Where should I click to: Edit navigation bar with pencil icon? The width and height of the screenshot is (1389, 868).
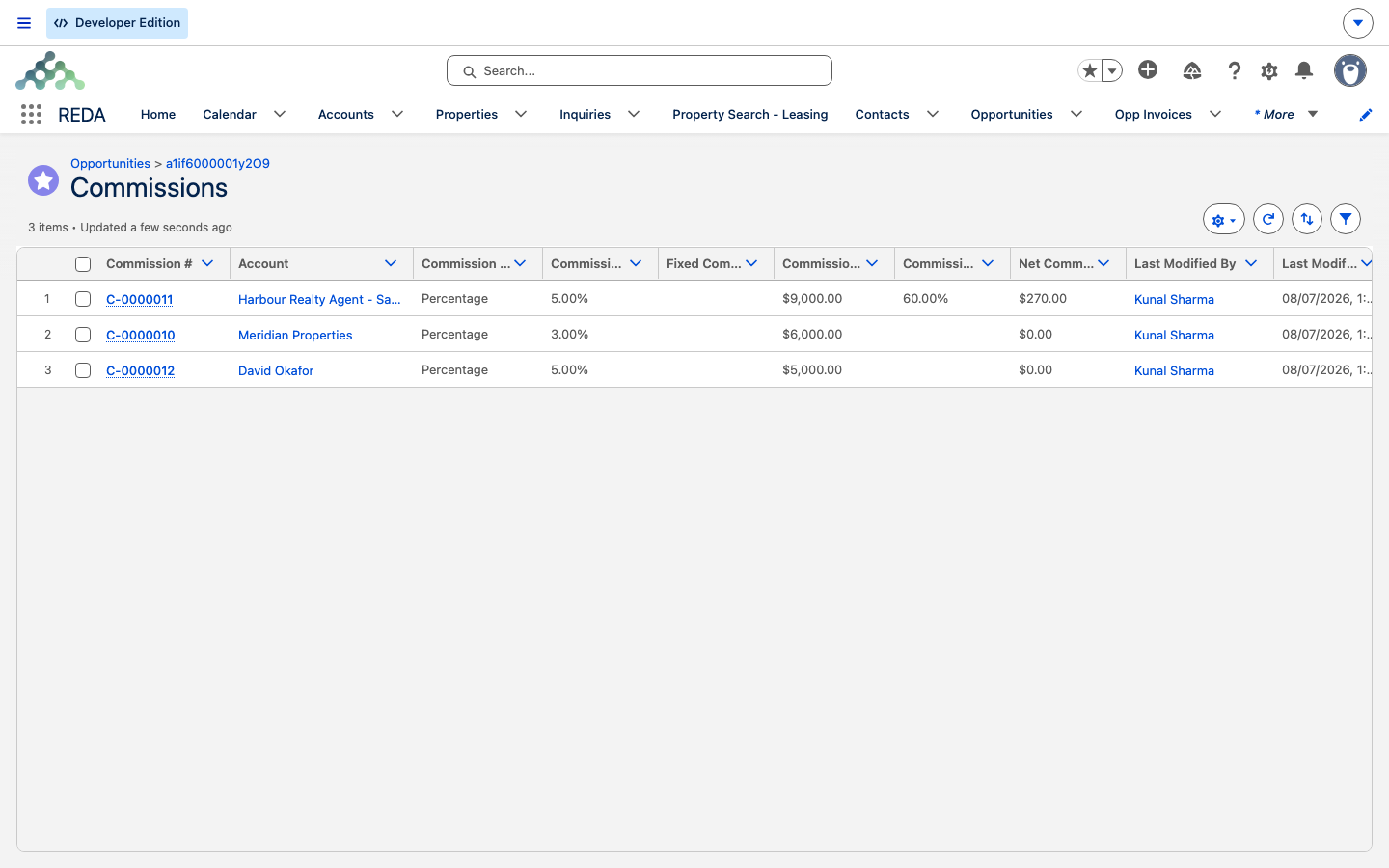click(1365, 115)
